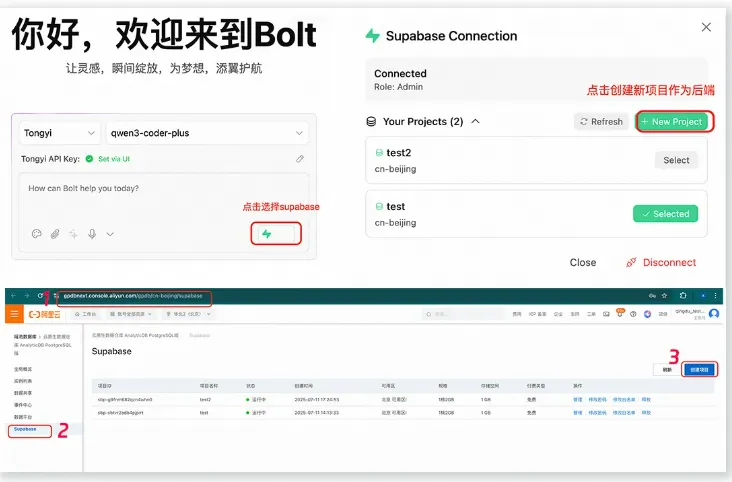Click the sparkle enhance-prompt icon
The height and width of the screenshot is (482, 732).
point(73,234)
